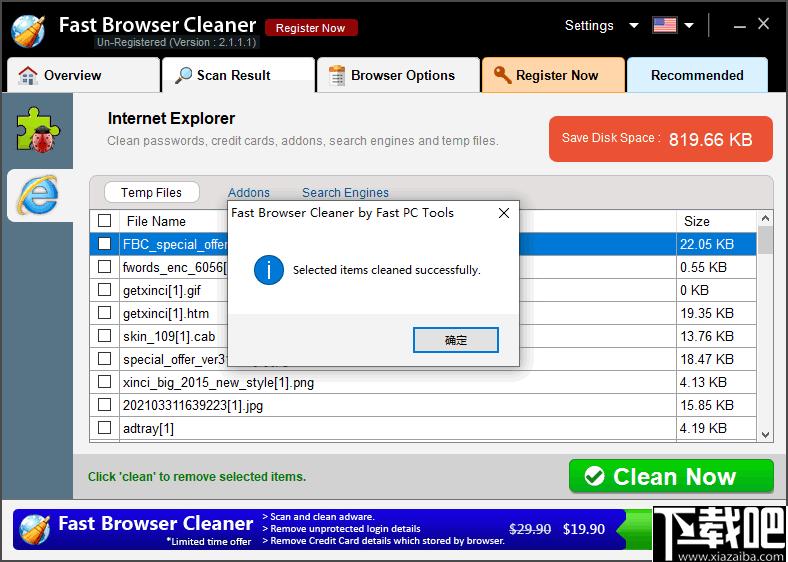Close the cleaned successfully dialog
The width and height of the screenshot is (788, 562).
click(x=504, y=213)
